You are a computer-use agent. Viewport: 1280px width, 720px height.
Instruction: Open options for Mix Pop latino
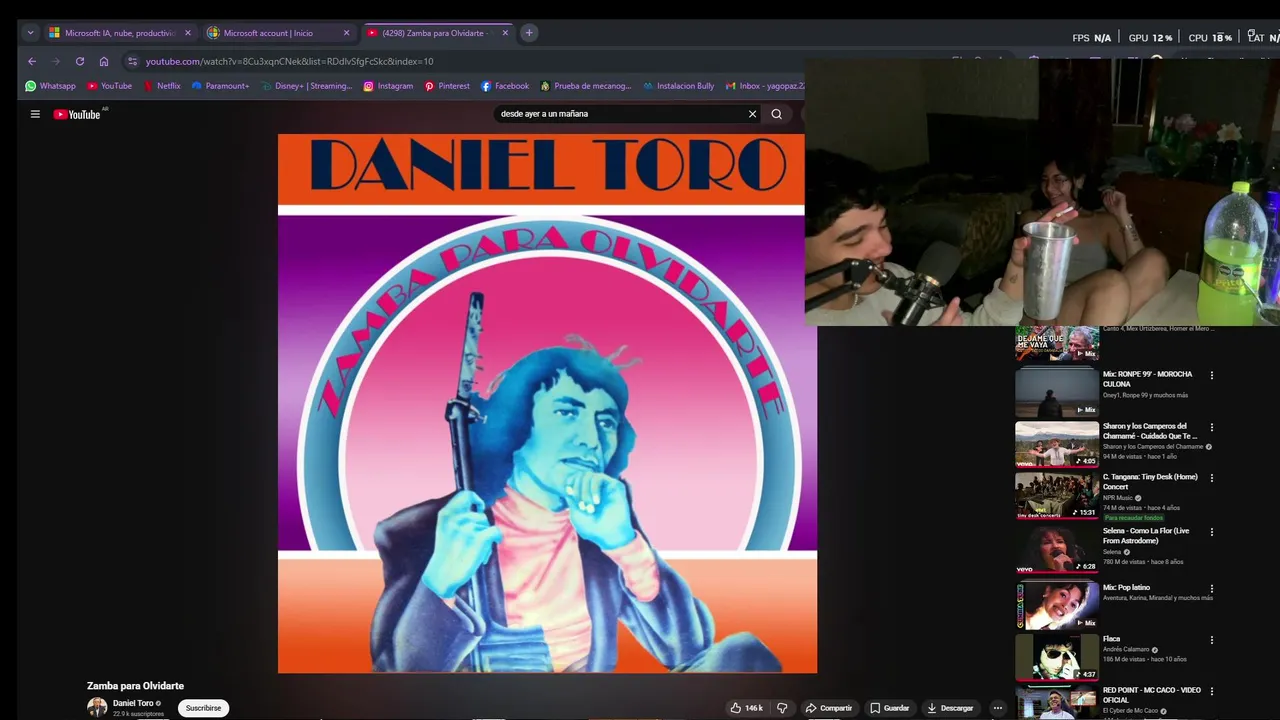pos(1212,589)
